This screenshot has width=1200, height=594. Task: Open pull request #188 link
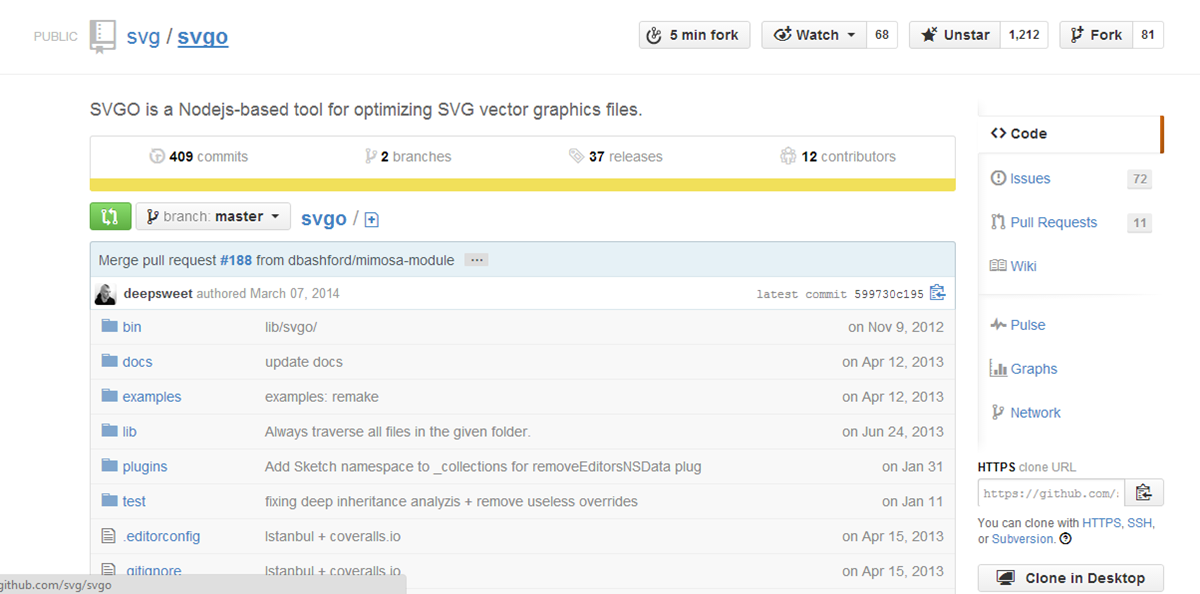(x=236, y=260)
